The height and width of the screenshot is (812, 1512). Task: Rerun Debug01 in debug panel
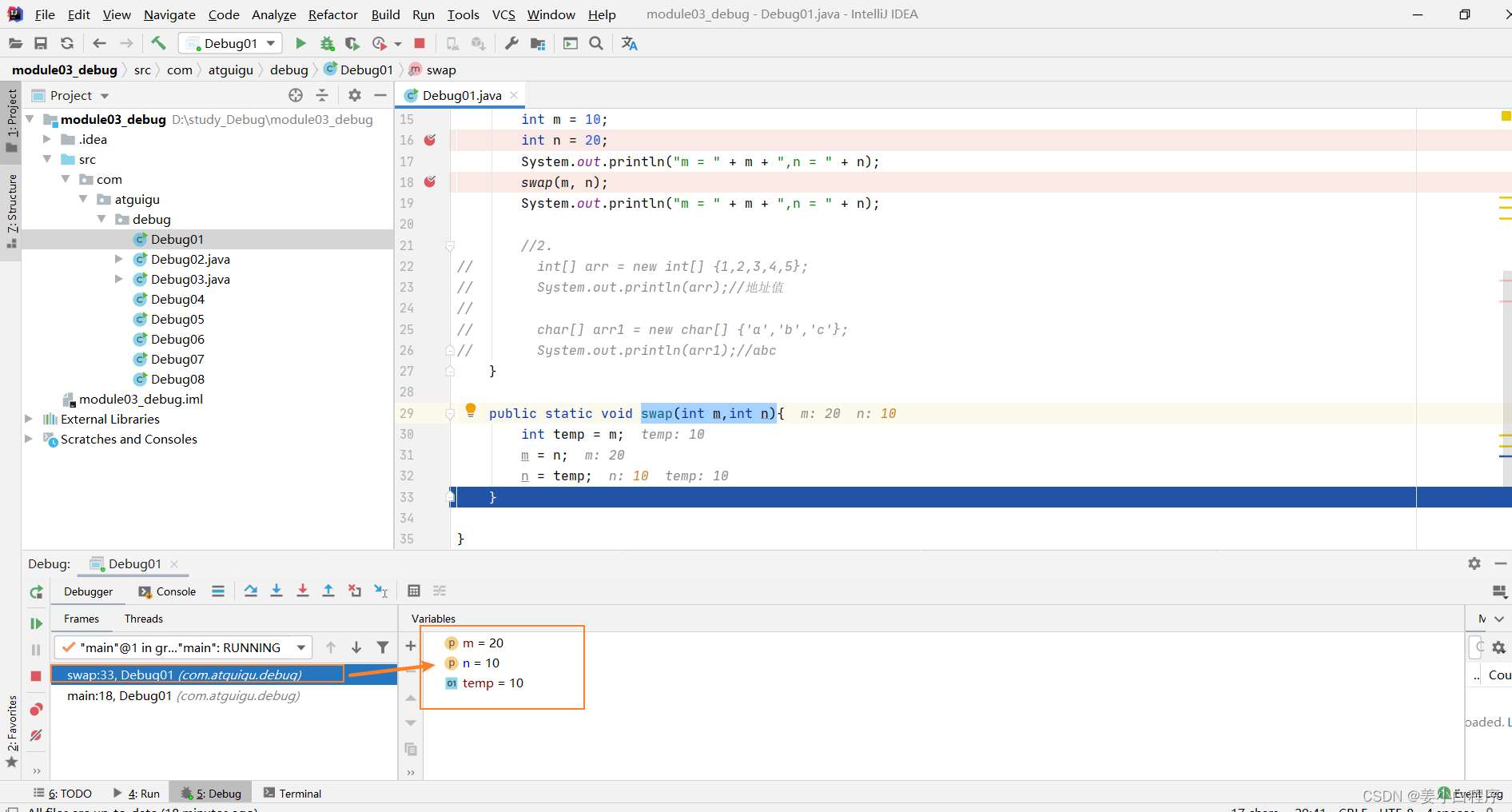(x=36, y=592)
